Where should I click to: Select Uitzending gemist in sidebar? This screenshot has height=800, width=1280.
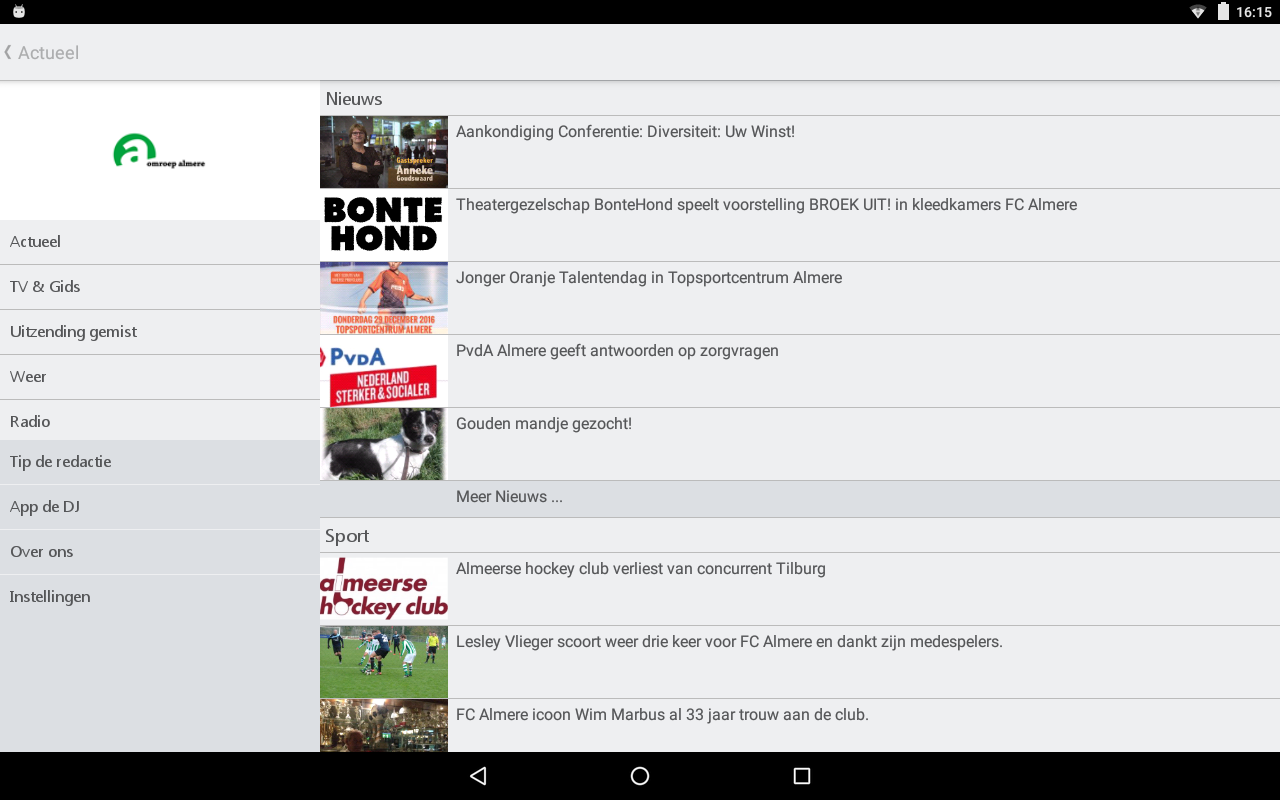(x=160, y=332)
